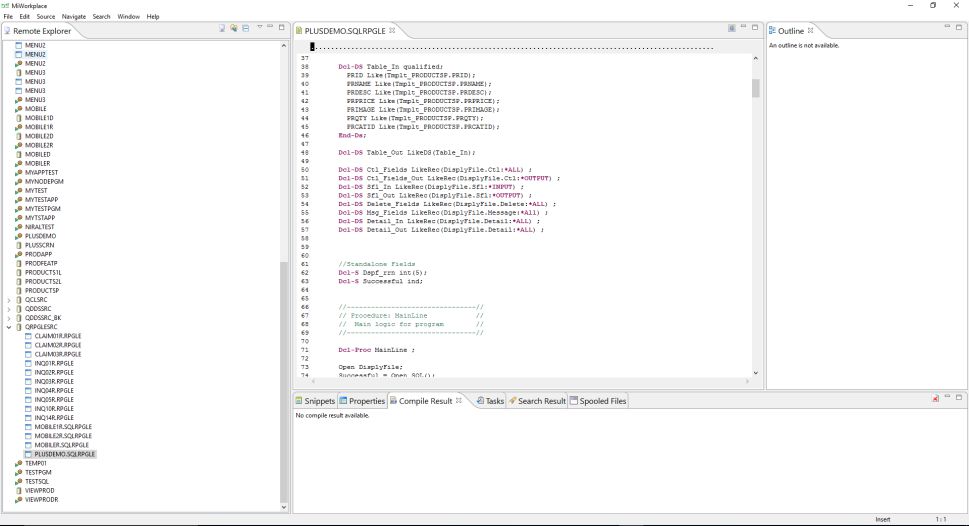The height and width of the screenshot is (526, 969).
Task: Maximize the Outline panel
Action: click(x=959, y=27)
